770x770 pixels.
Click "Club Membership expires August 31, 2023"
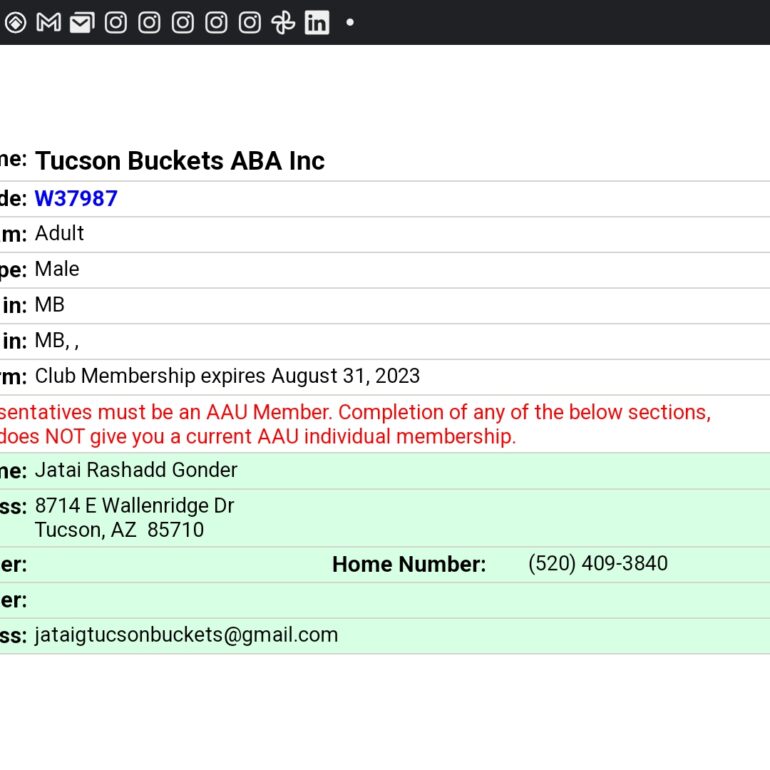(x=227, y=376)
